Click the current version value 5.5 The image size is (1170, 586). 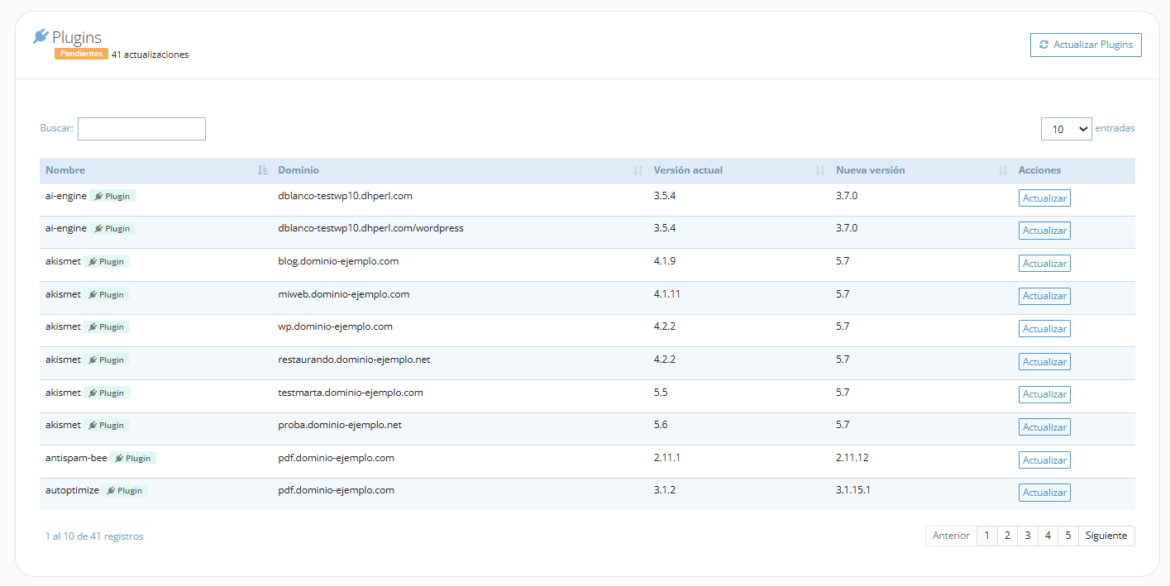[660, 392]
